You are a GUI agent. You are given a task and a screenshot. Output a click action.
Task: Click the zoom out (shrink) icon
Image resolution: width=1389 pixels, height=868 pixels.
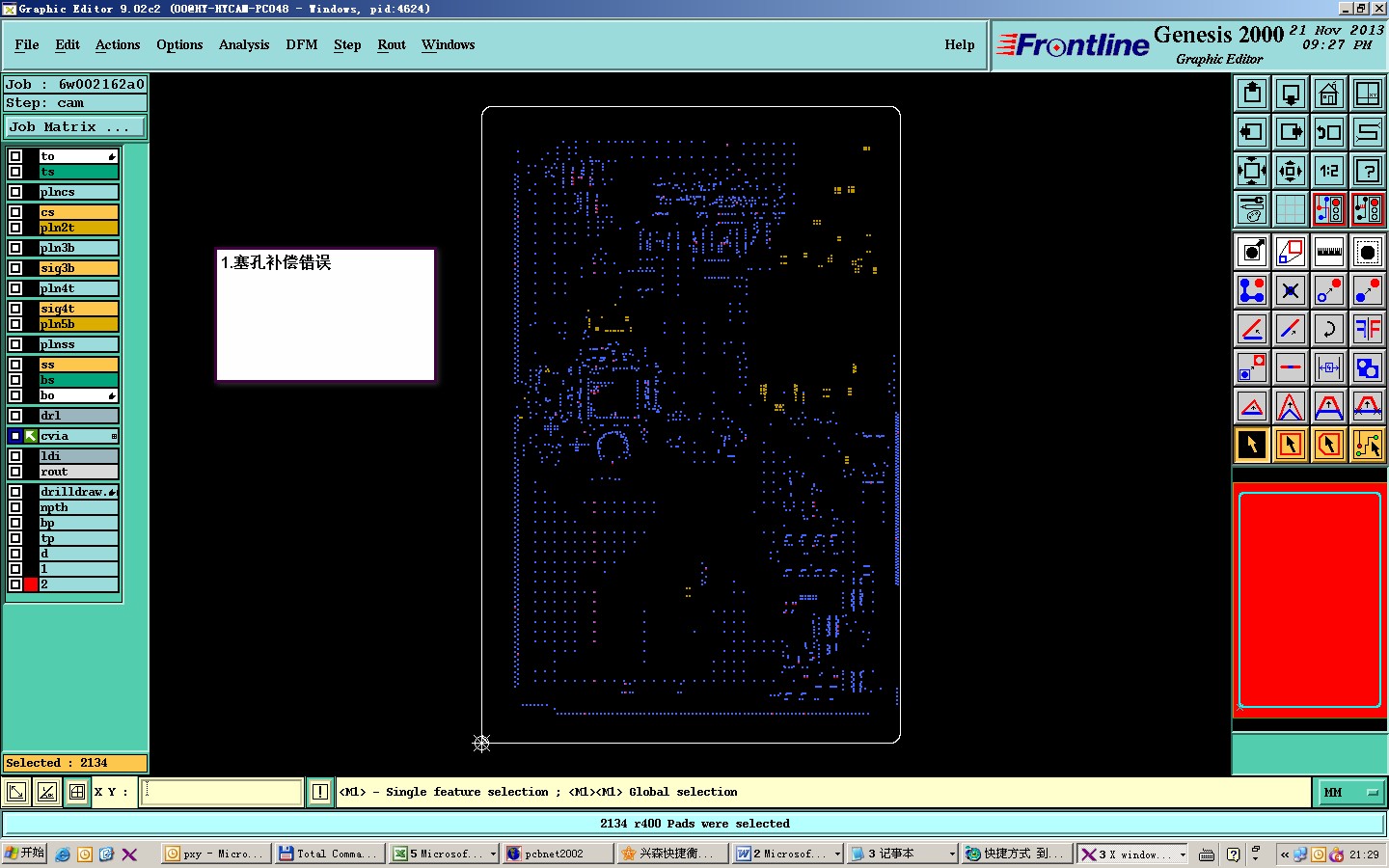pos(1291,171)
